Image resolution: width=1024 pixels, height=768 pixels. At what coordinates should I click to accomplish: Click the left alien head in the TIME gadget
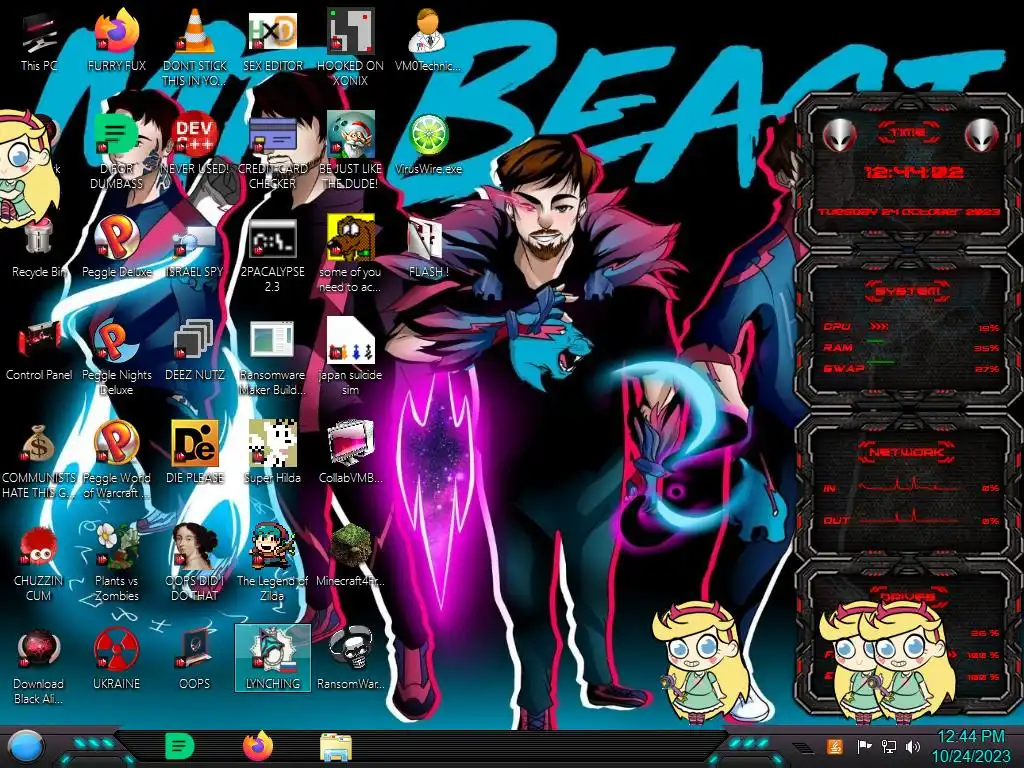tap(840, 136)
